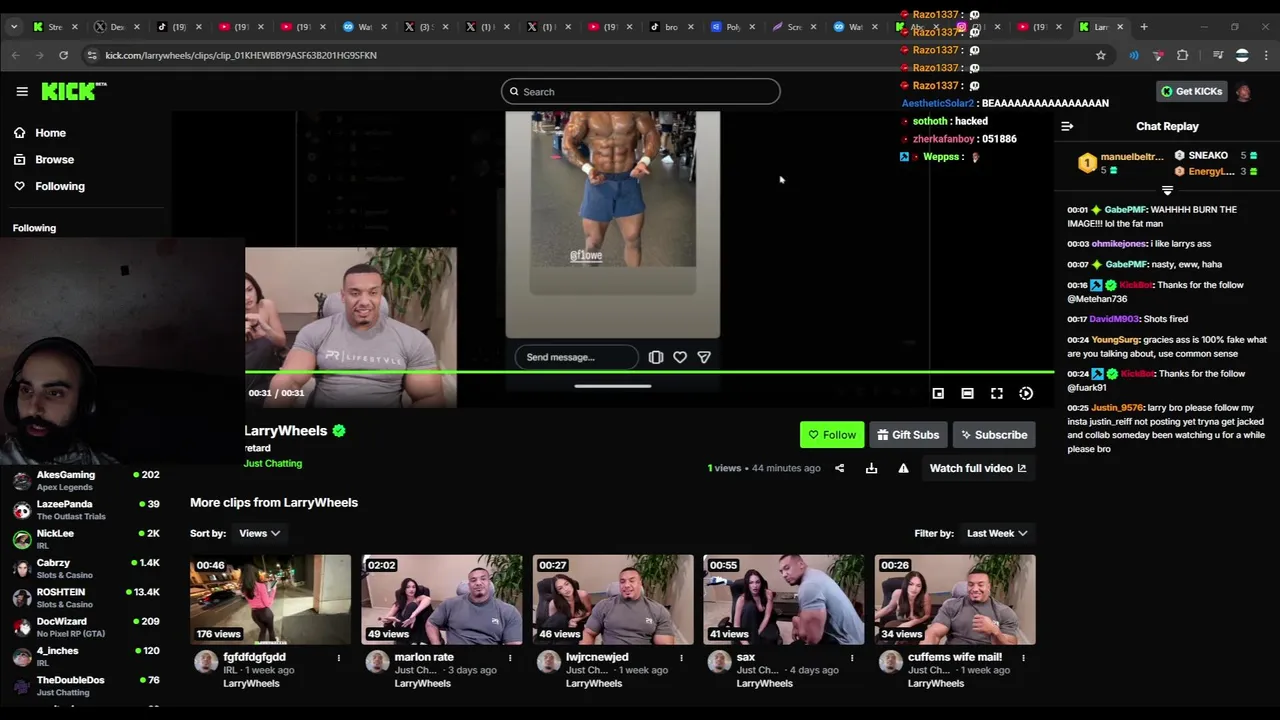Image resolution: width=1280 pixels, height=720 pixels.
Task: Toggle theater mode icon
Action: tap(967, 394)
